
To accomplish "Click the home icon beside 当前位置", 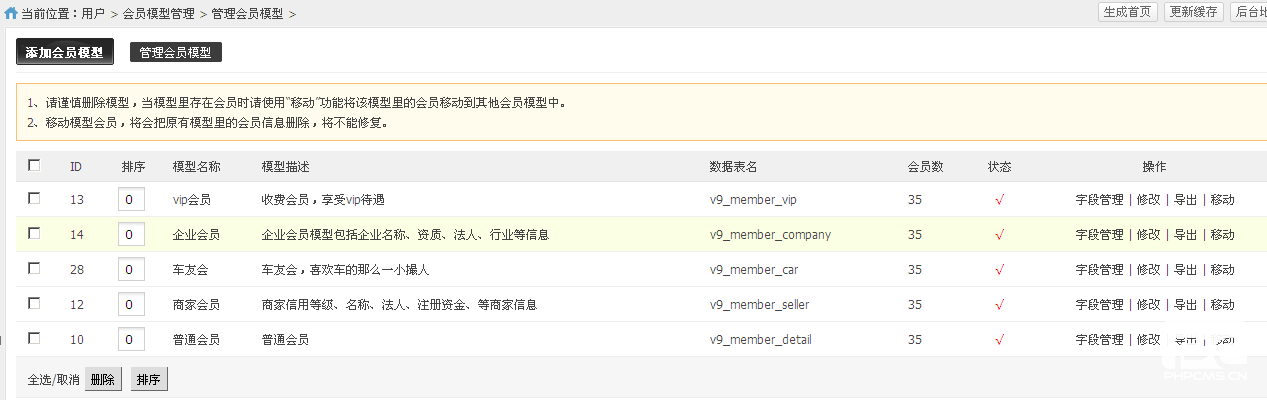I will (x=11, y=14).
